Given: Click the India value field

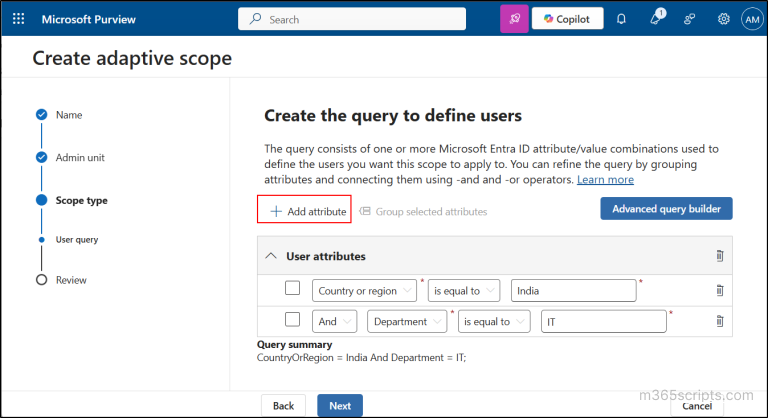Looking at the screenshot, I should pyautogui.click(x=574, y=291).
